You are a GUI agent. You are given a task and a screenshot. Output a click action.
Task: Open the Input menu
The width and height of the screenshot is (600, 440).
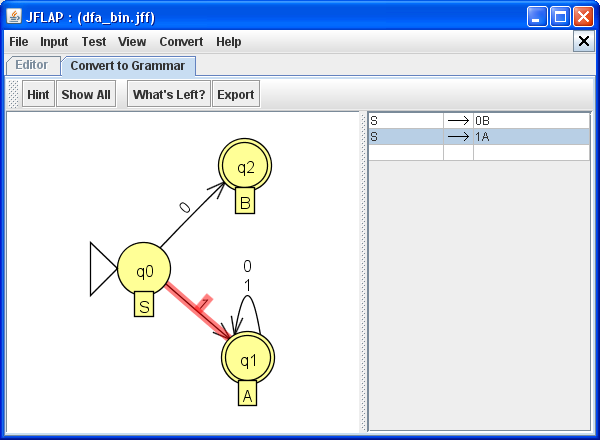click(54, 42)
